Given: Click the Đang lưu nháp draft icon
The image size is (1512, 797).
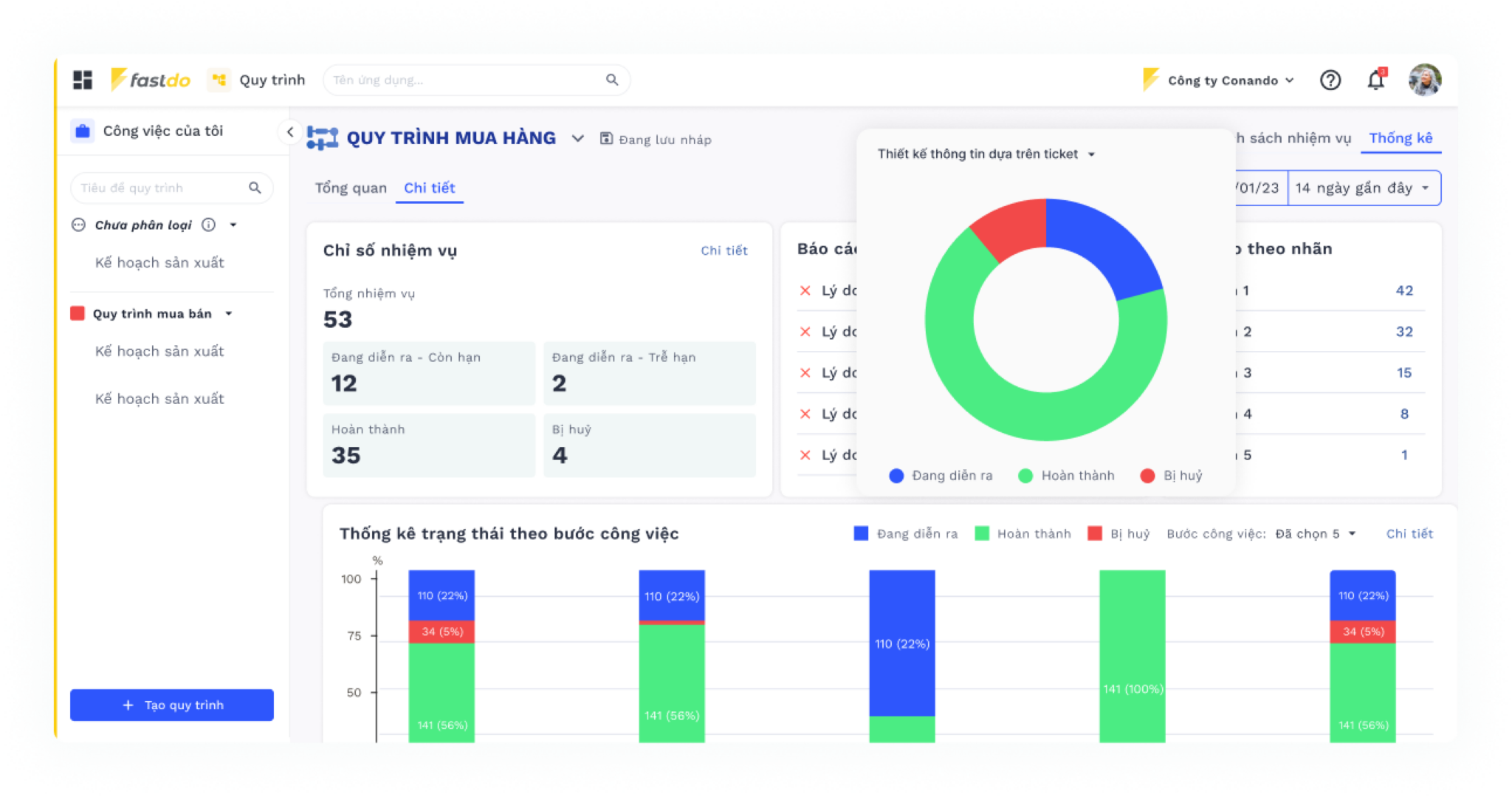Looking at the screenshot, I should click(607, 138).
